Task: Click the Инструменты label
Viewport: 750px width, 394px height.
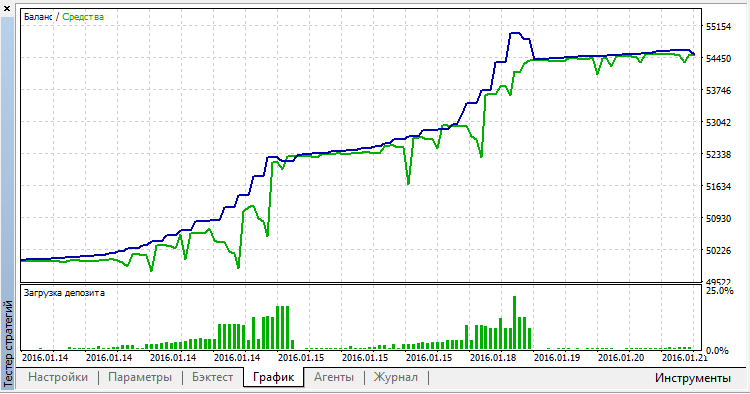Action: point(693,378)
